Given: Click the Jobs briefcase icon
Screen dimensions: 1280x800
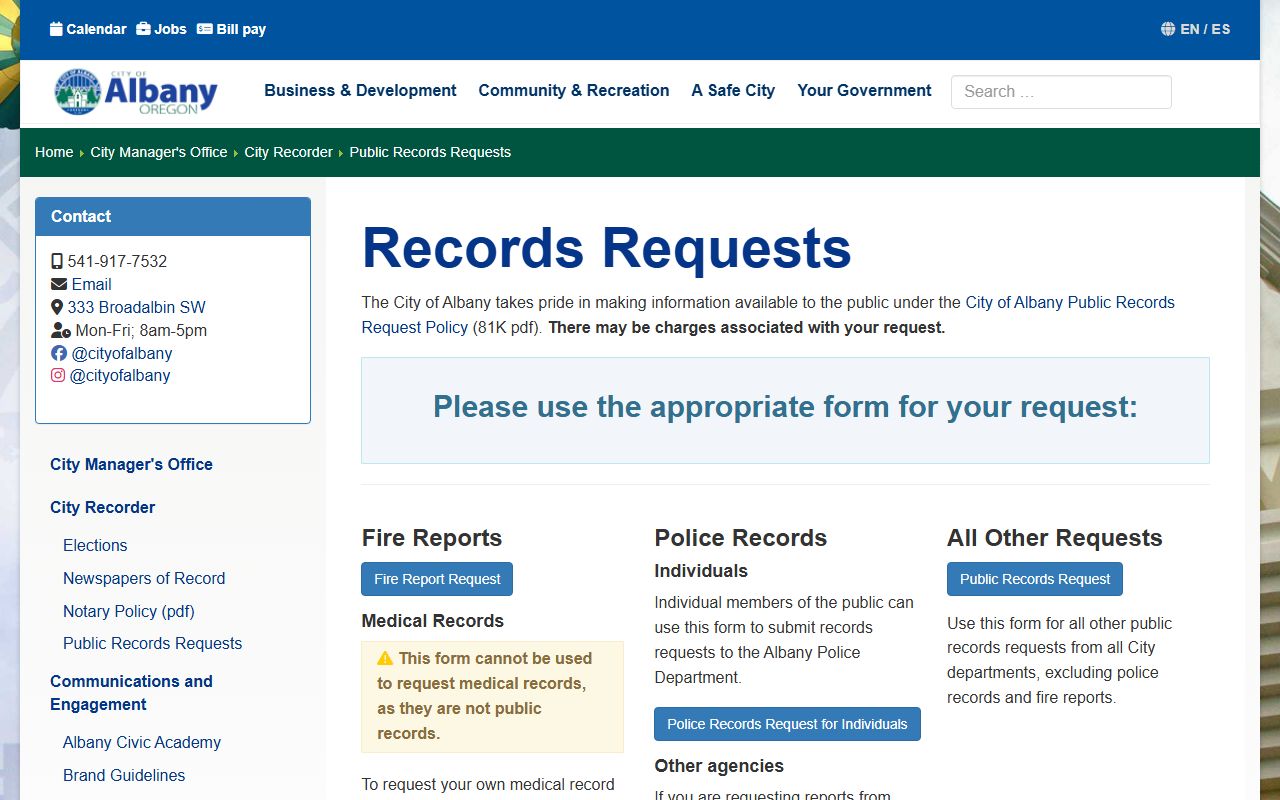Looking at the screenshot, I should [143, 29].
